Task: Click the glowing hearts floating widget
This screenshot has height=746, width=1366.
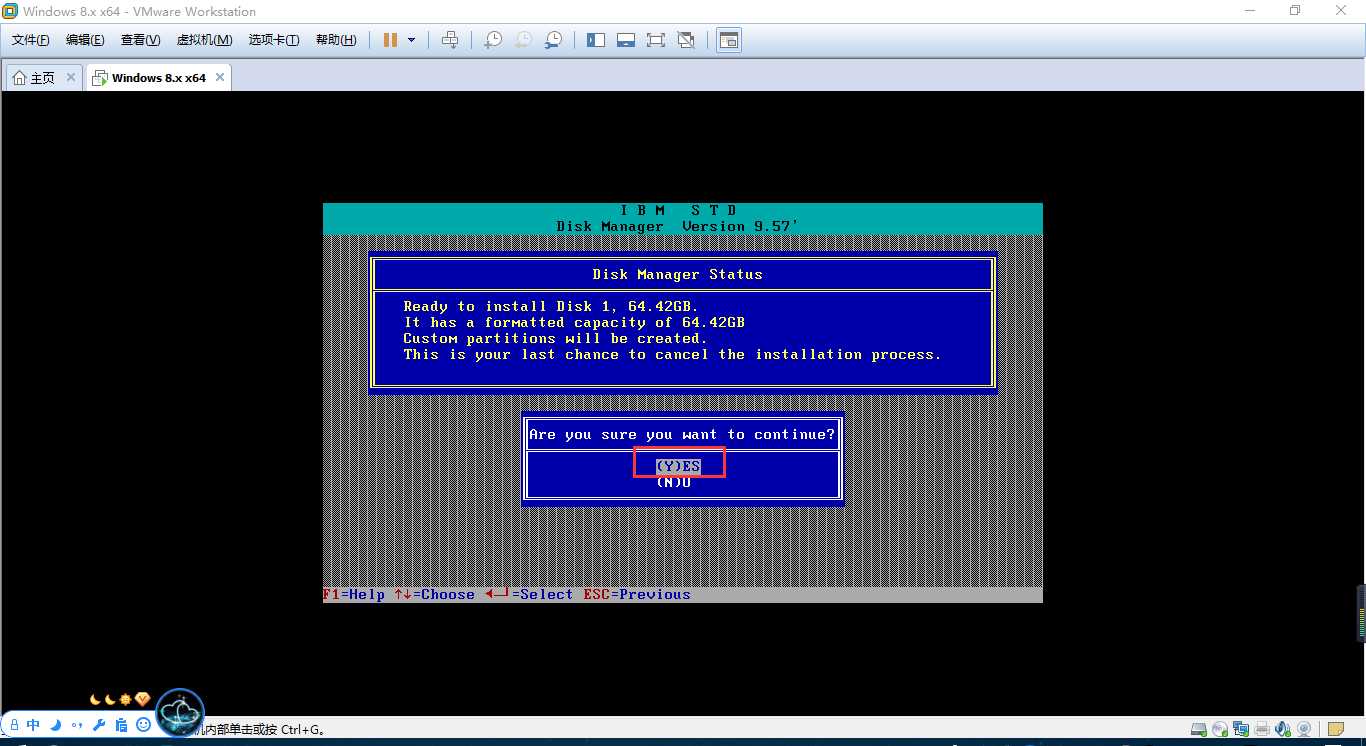Action: tap(180, 712)
